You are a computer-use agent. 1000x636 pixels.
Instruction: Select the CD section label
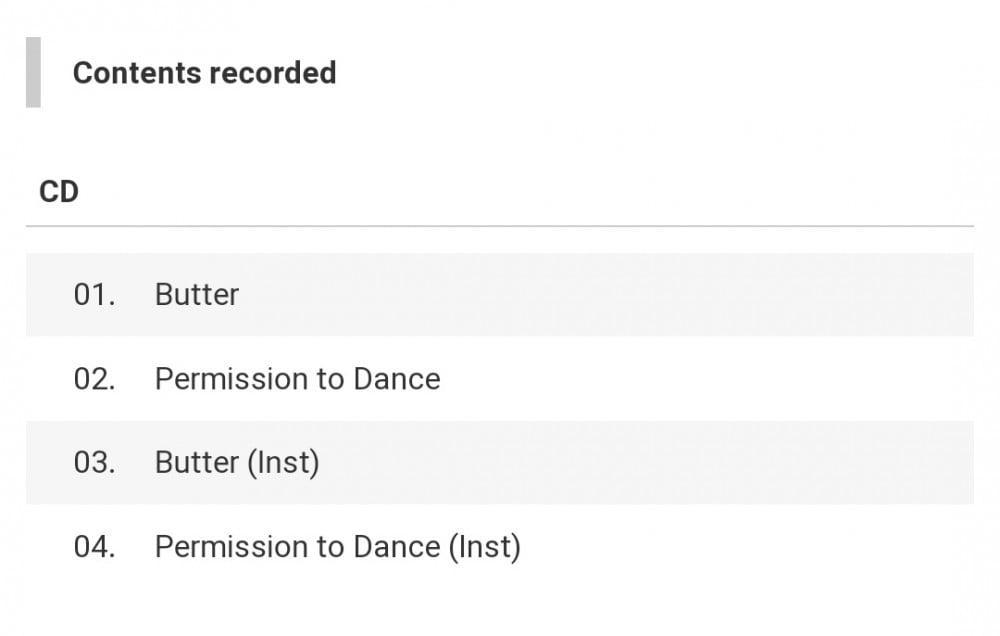(x=59, y=191)
